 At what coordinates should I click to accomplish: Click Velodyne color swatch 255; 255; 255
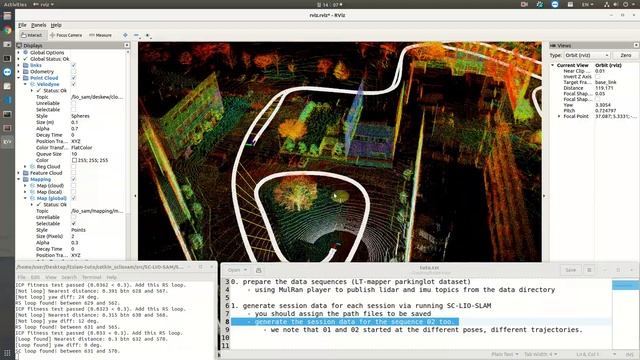[74, 160]
